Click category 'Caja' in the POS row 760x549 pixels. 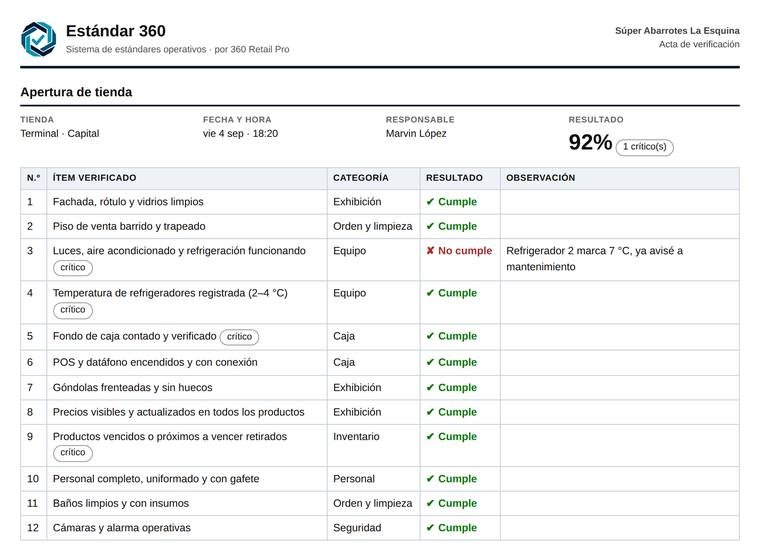pos(344,362)
